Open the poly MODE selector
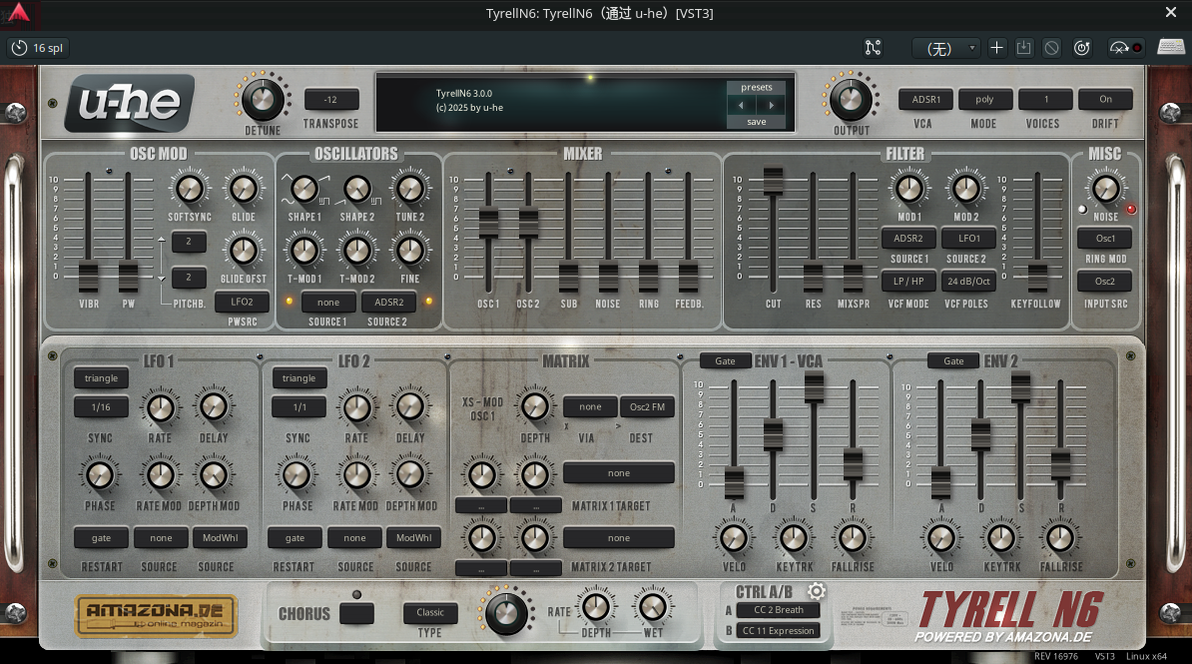 [x=984, y=99]
